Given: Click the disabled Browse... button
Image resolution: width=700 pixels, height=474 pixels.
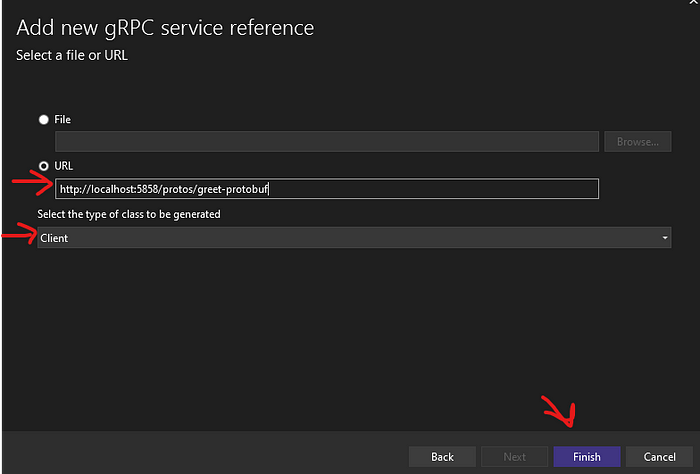Looking at the screenshot, I should click(638, 141).
